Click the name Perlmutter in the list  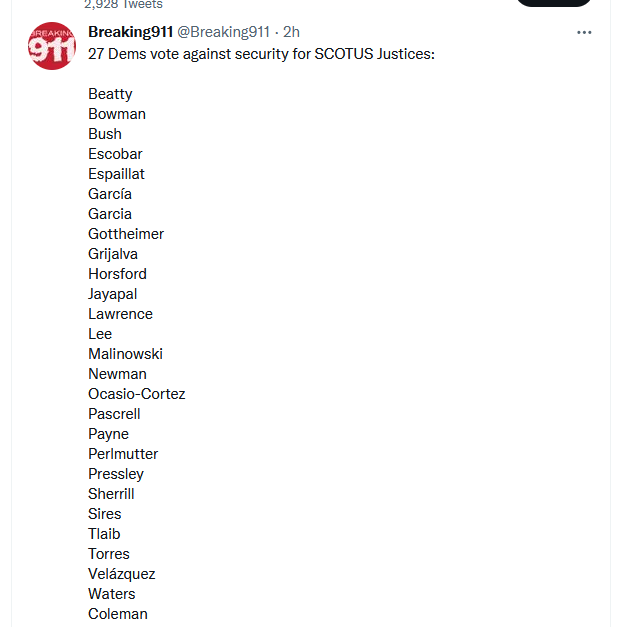(x=123, y=454)
